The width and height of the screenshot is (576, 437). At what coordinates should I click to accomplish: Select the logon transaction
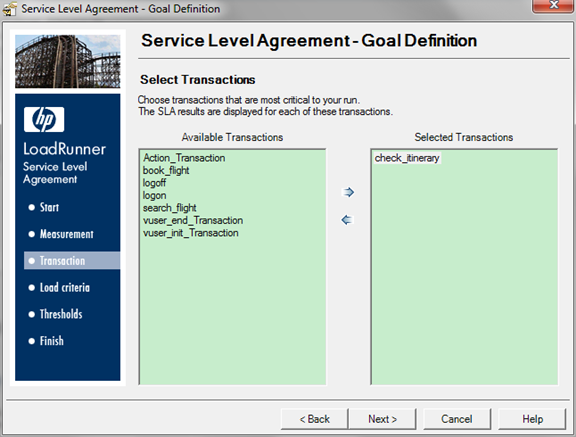coord(154,195)
